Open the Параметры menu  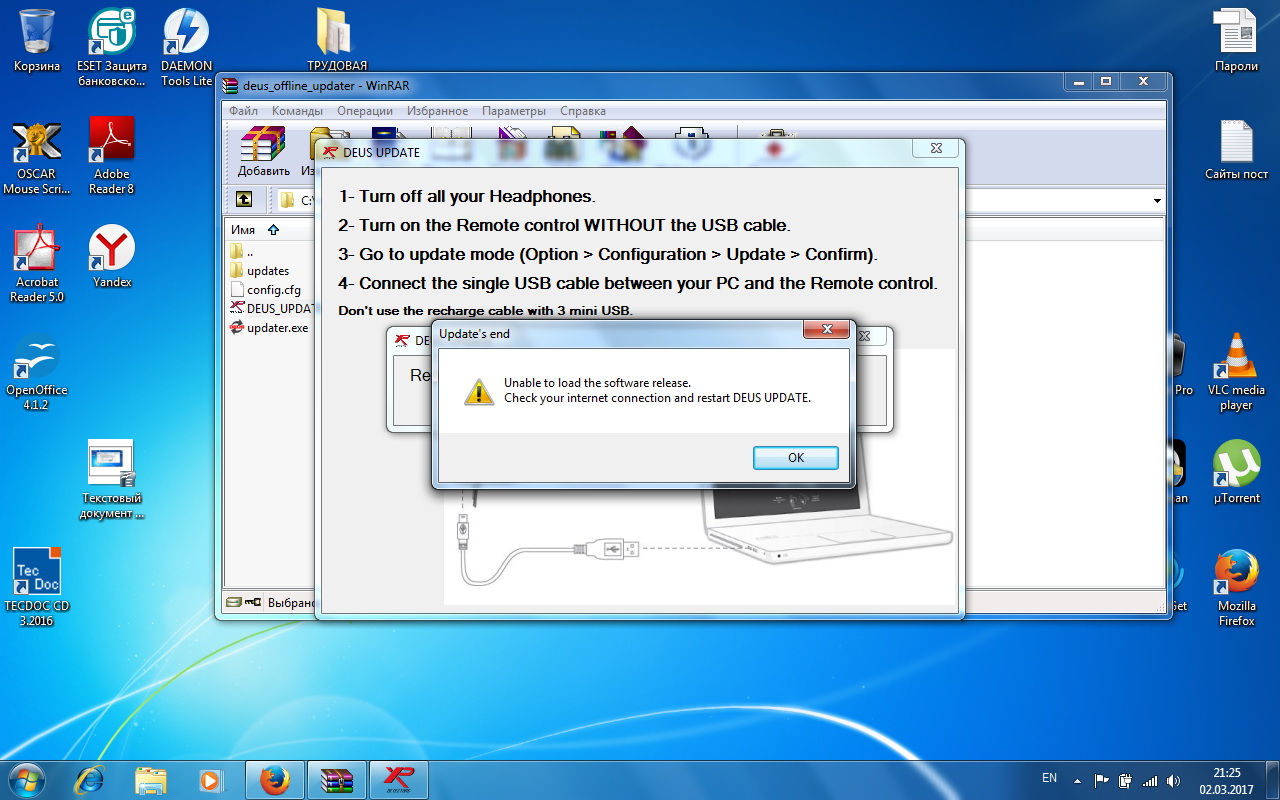pos(513,111)
